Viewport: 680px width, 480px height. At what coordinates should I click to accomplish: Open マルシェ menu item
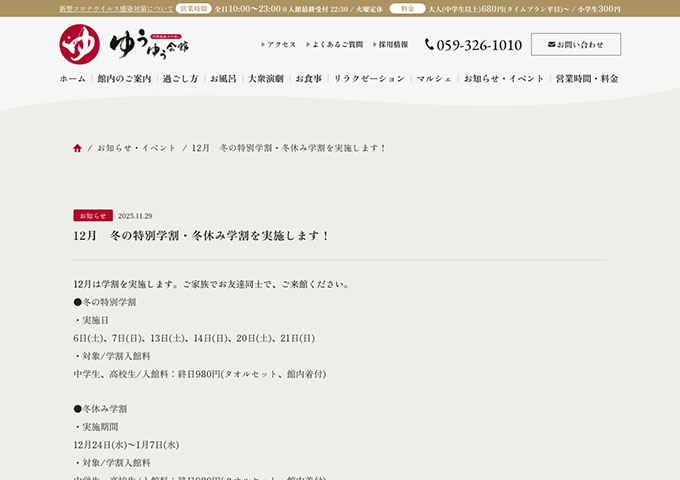click(434, 78)
